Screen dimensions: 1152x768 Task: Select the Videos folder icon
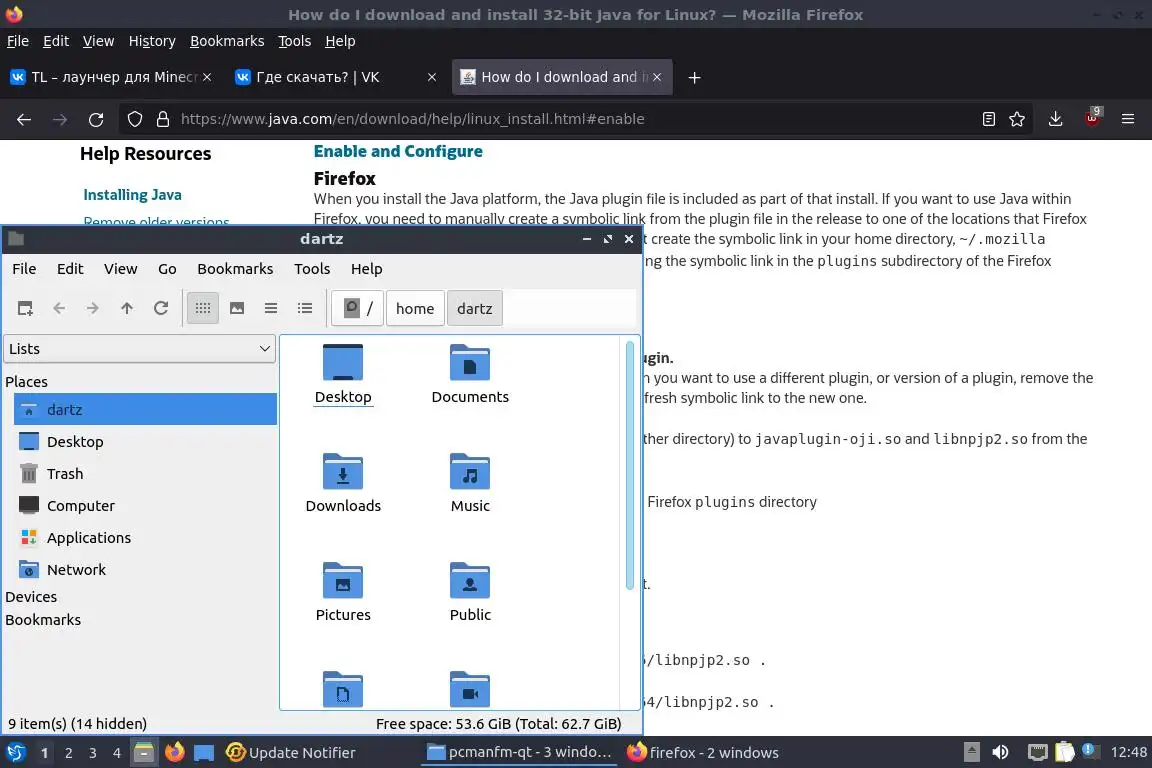(x=470, y=689)
